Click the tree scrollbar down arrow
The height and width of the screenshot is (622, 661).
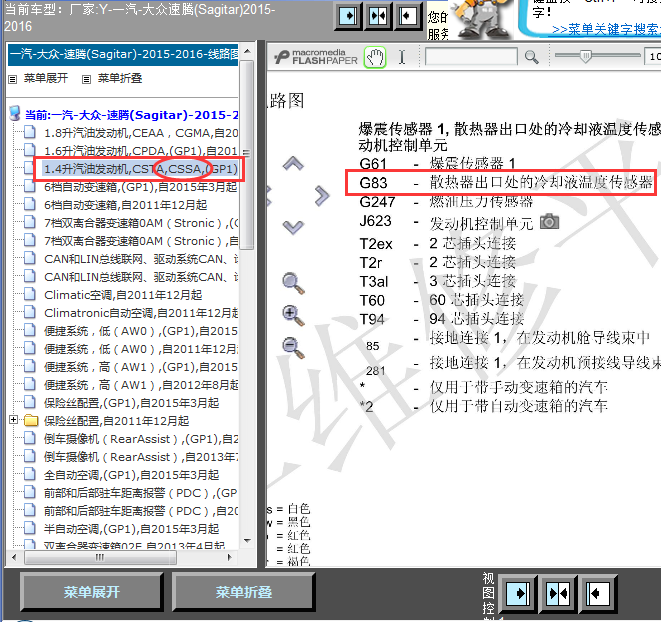(247, 541)
